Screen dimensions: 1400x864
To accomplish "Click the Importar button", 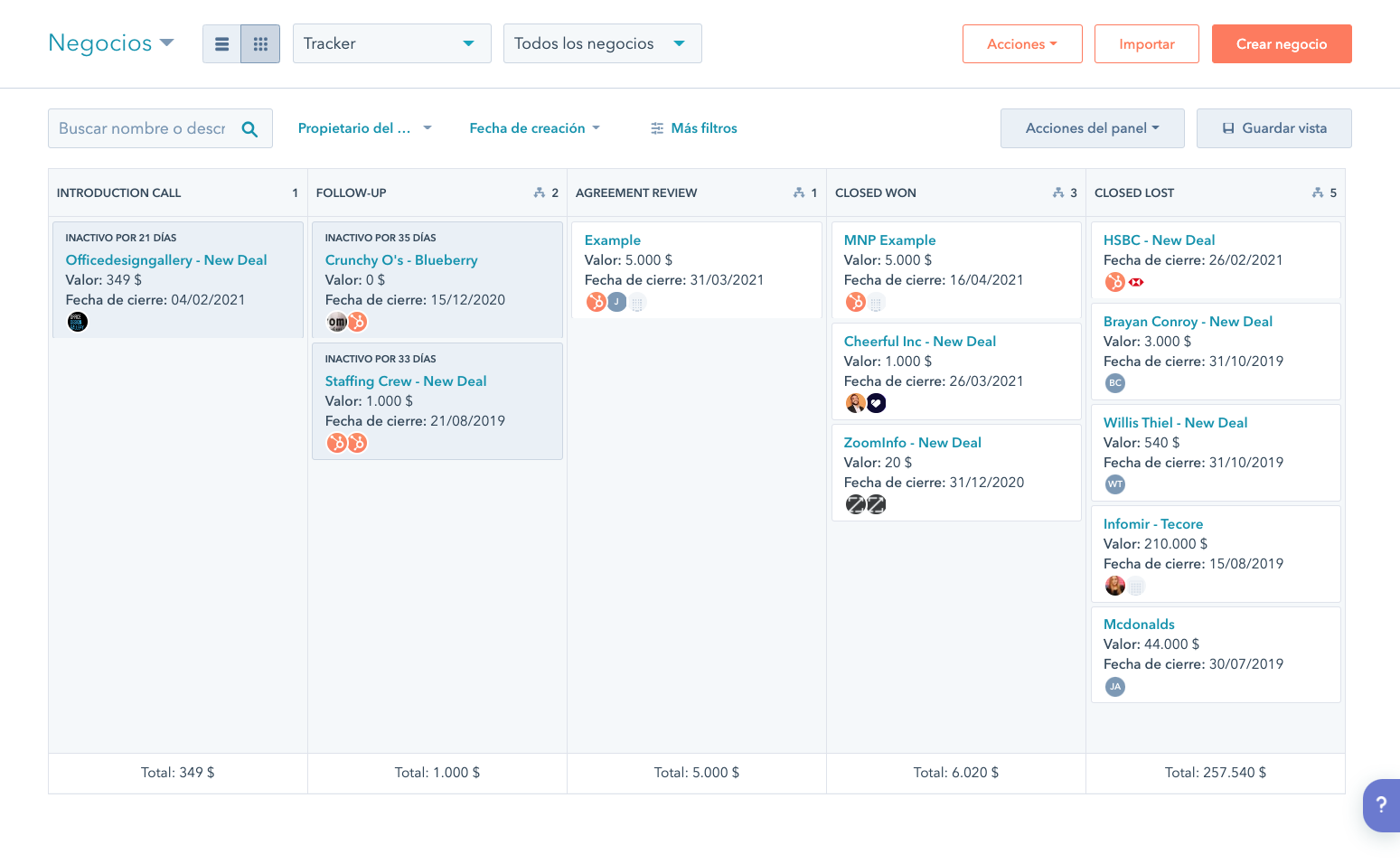I will click(1146, 43).
